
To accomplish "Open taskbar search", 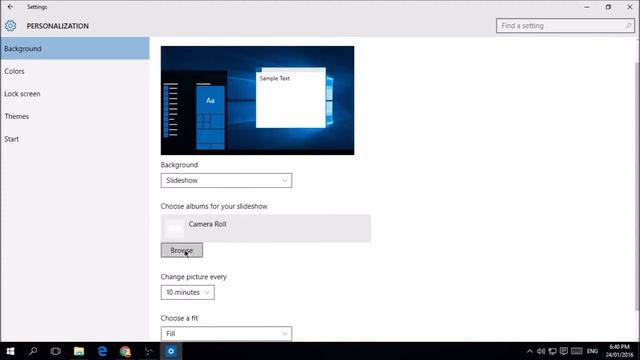I will (33, 351).
